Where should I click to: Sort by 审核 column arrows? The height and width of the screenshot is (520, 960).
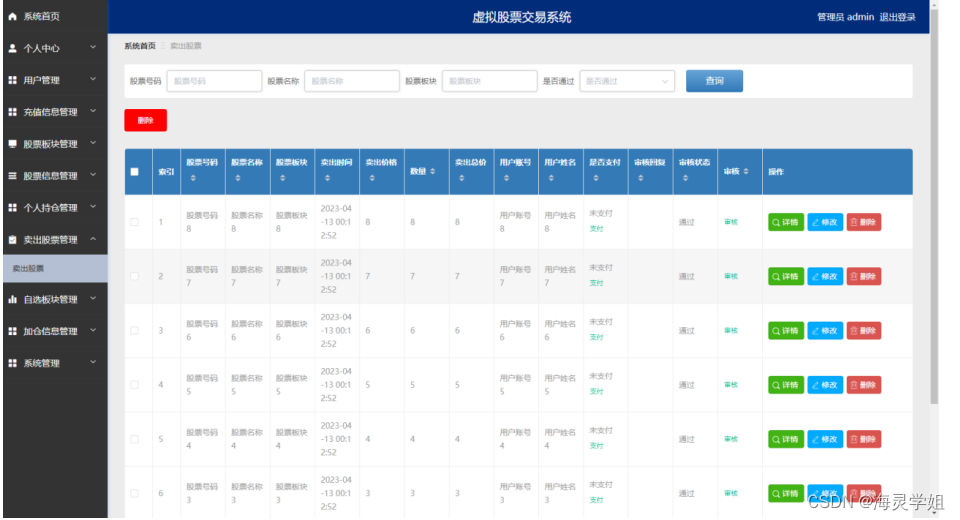pyautogui.click(x=746, y=171)
